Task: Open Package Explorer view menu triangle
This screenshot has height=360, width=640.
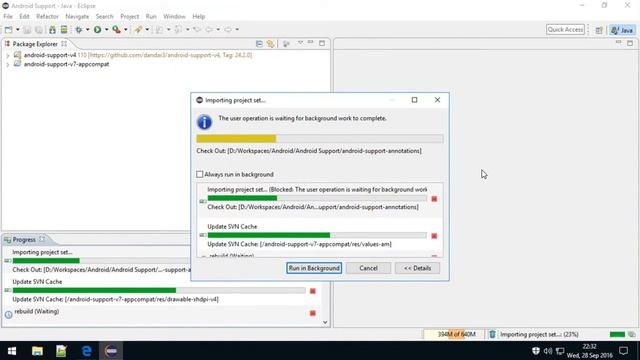Action: point(300,42)
